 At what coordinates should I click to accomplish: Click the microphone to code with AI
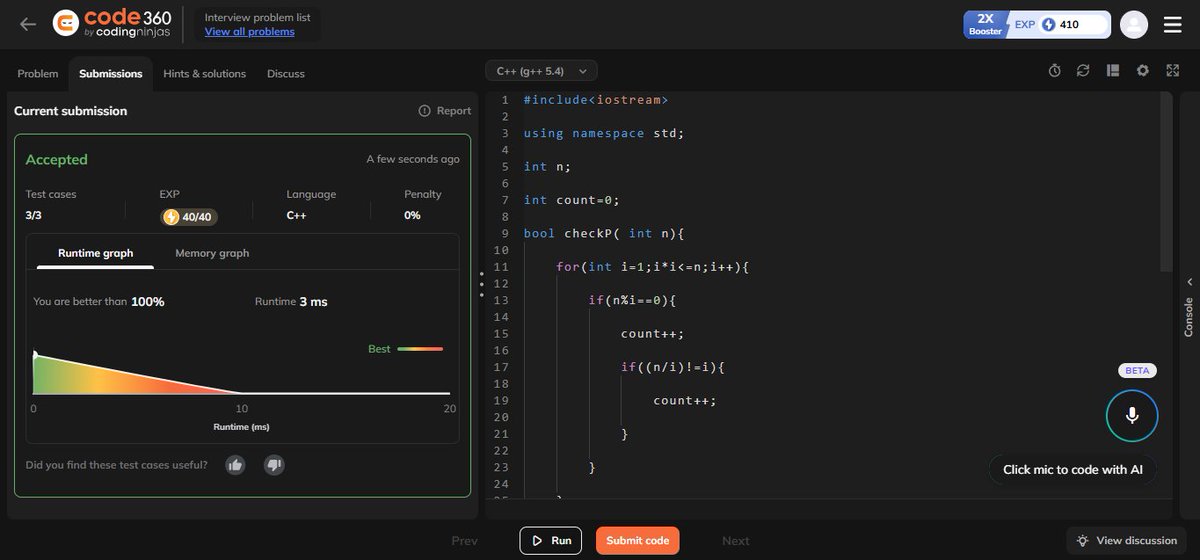(1132, 415)
